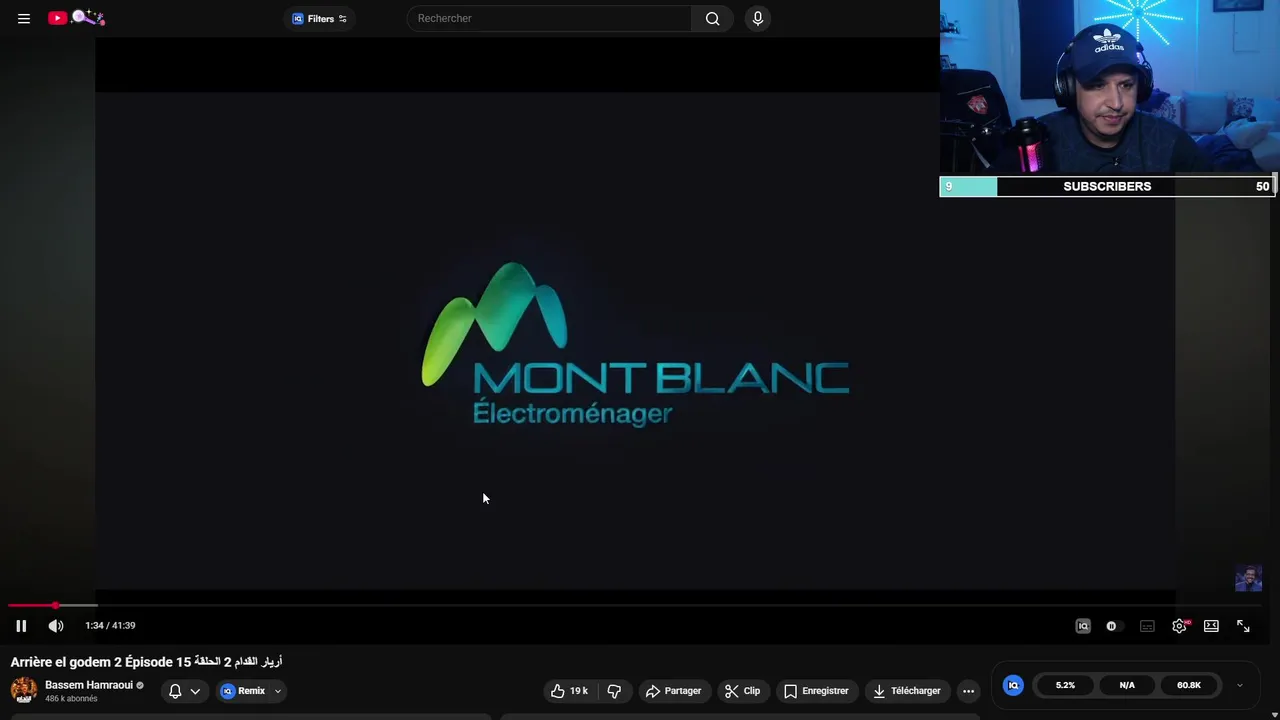Go to YouTube home via logo
Viewport: 1280px width, 720px height.
76,18
